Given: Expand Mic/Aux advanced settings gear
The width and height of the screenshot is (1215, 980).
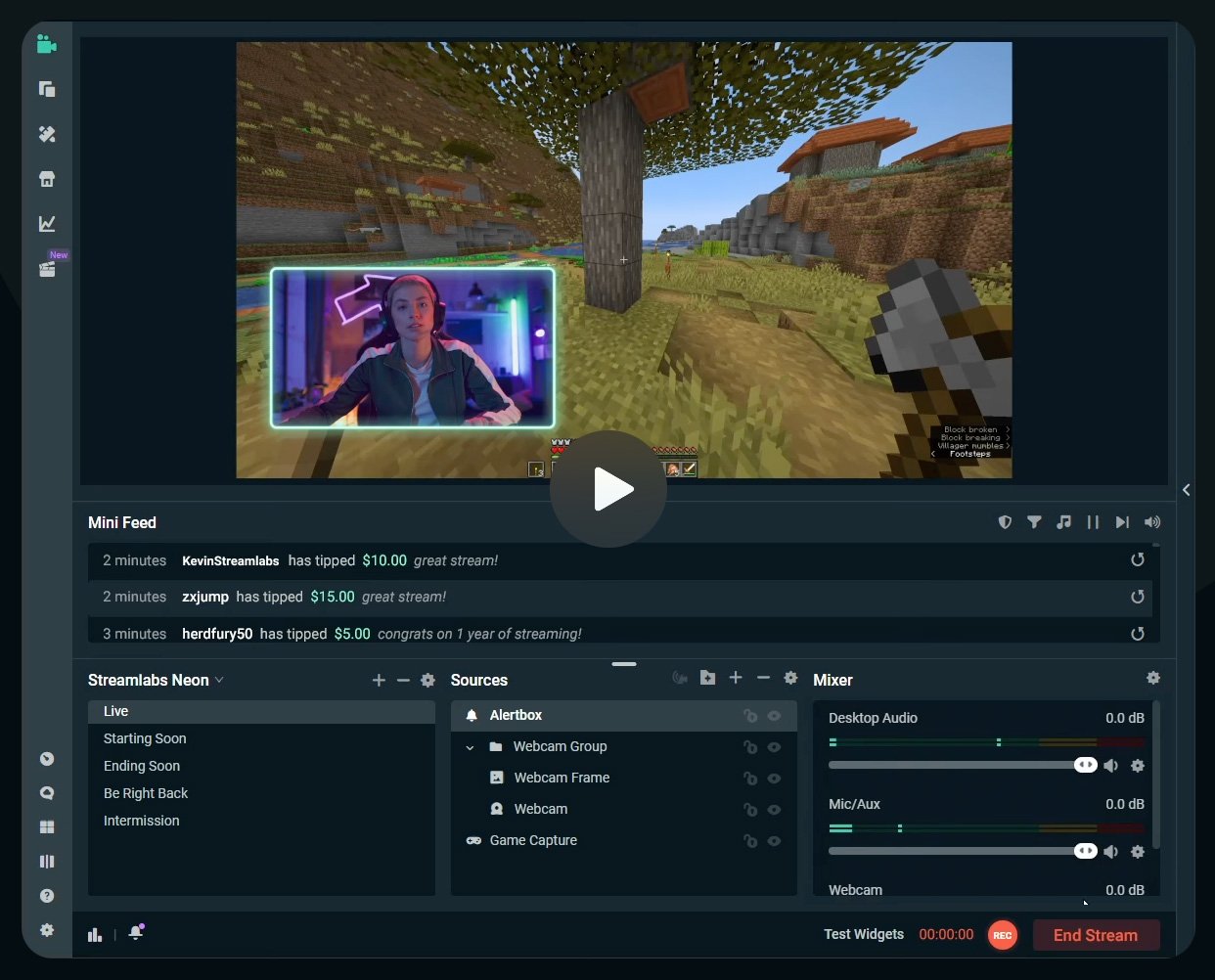Looking at the screenshot, I should 1138,851.
